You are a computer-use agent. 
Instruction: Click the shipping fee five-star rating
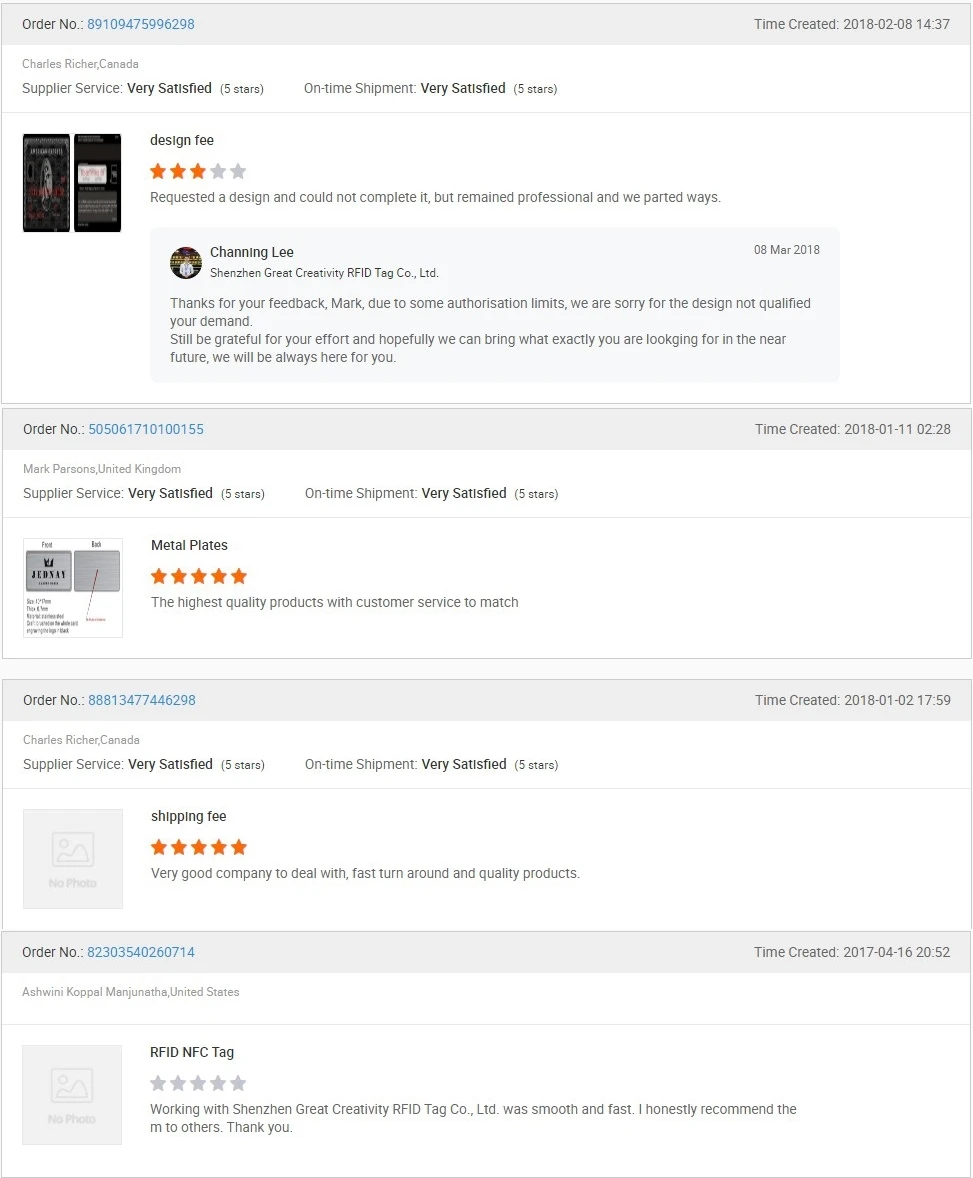[x=199, y=847]
